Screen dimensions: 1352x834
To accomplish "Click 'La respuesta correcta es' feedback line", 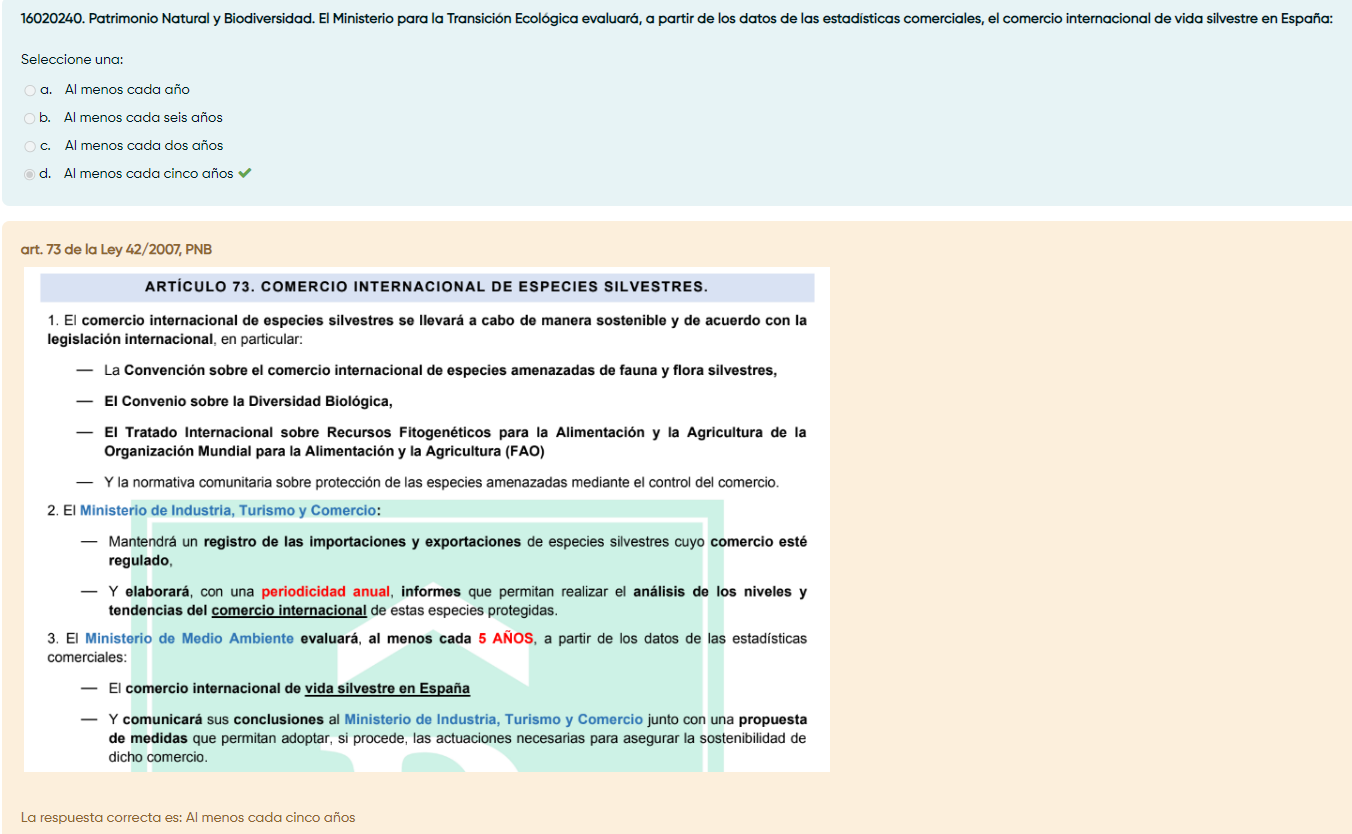I will pyautogui.click(x=188, y=817).
